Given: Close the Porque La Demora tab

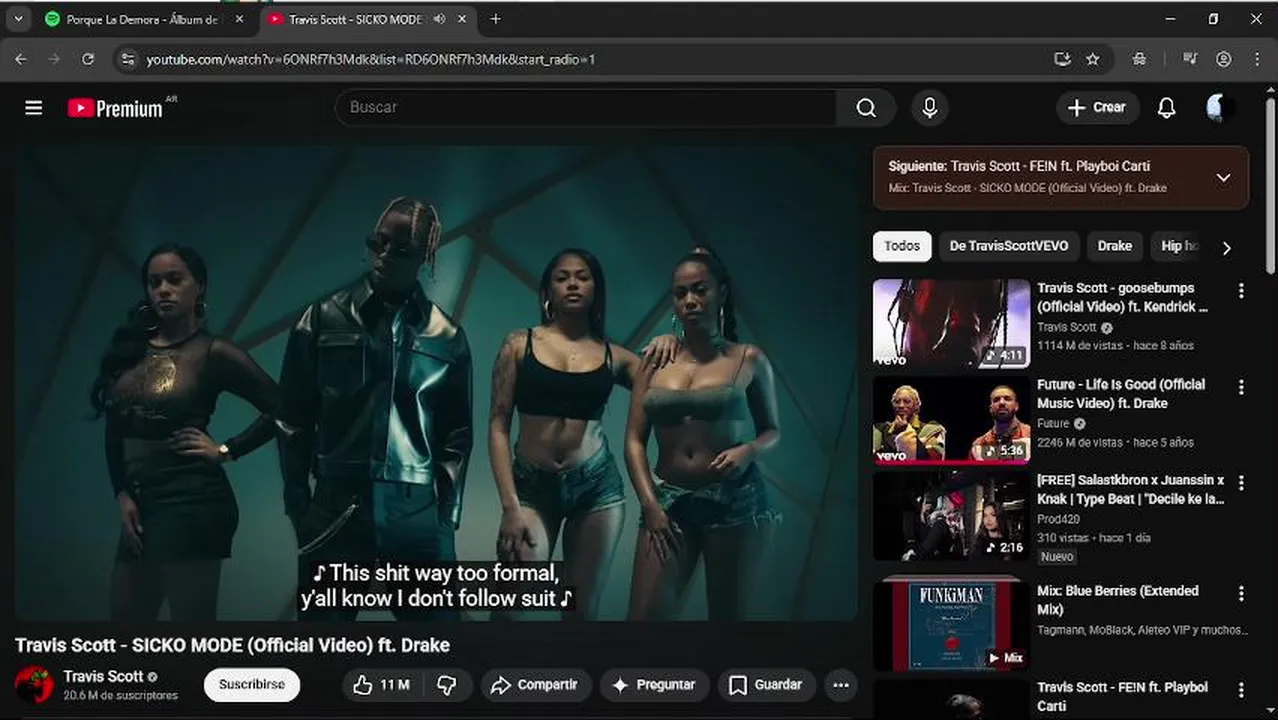Looking at the screenshot, I should click(239, 19).
